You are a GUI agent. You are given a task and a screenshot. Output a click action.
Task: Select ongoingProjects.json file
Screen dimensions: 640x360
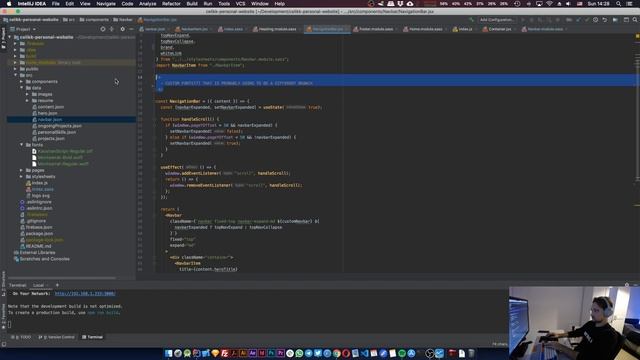60,126
